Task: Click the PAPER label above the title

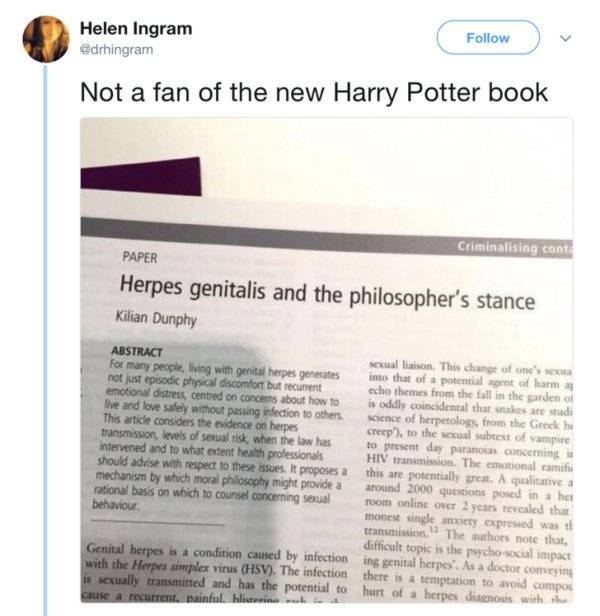Action: [x=139, y=257]
